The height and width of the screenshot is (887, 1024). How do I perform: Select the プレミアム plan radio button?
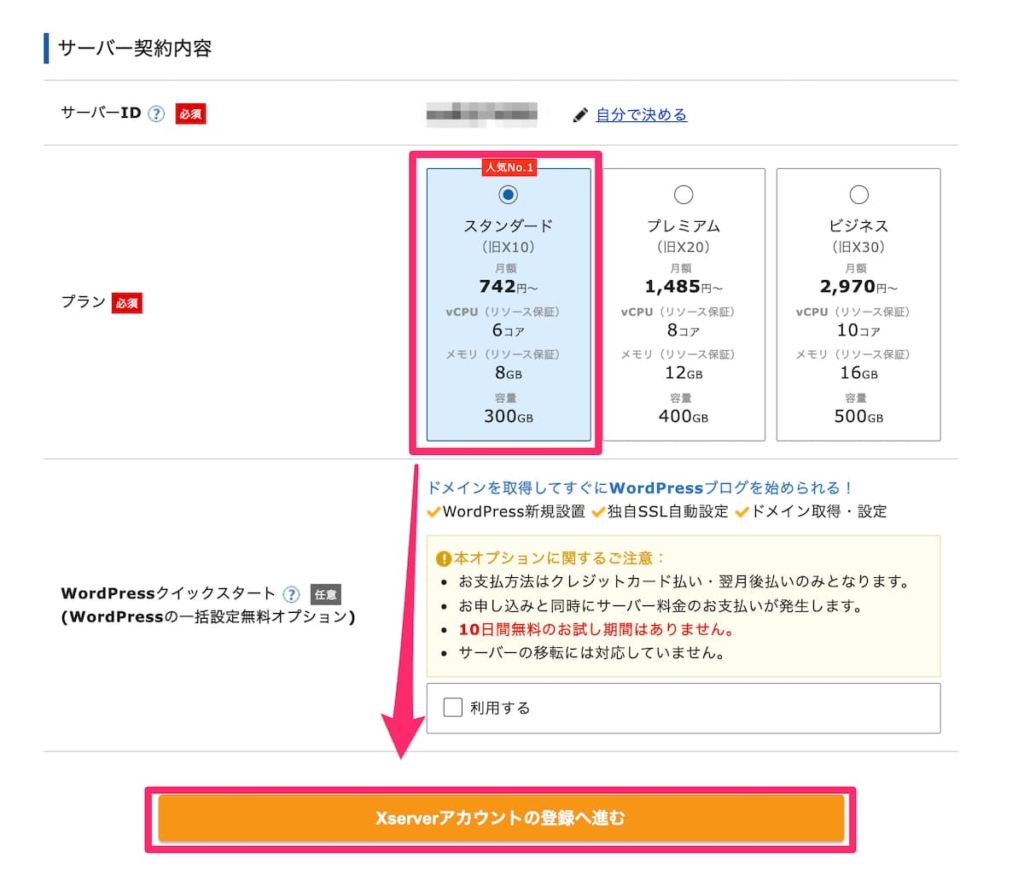click(683, 195)
